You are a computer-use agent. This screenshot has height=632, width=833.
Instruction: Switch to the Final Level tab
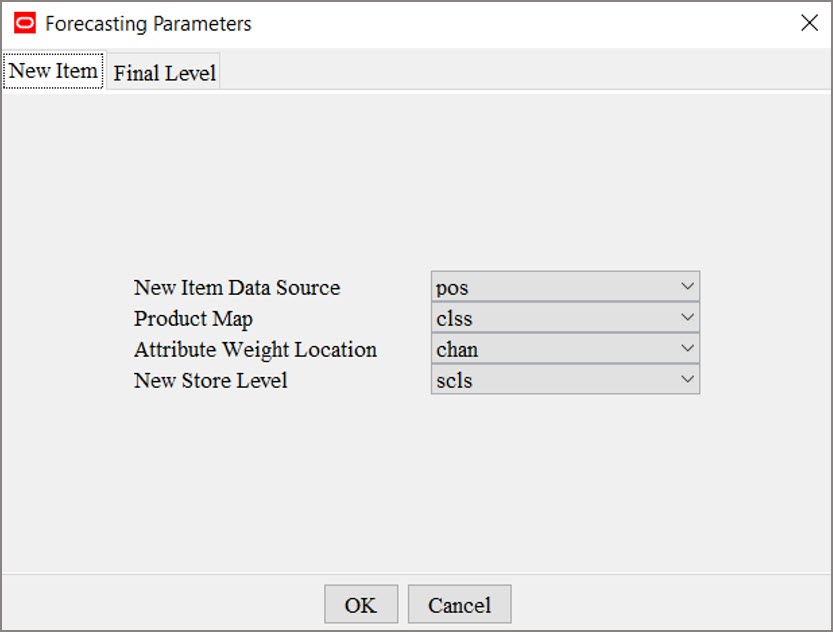164,71
